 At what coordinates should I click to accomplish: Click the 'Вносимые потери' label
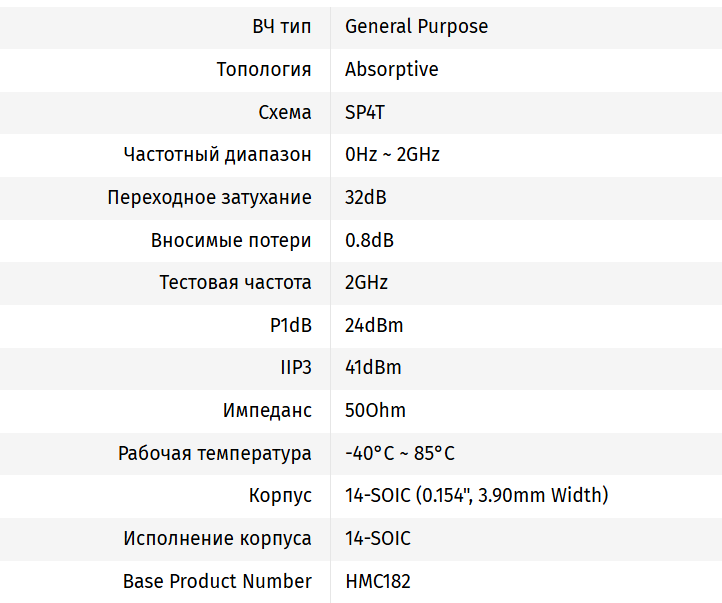(x=231, y=241)
